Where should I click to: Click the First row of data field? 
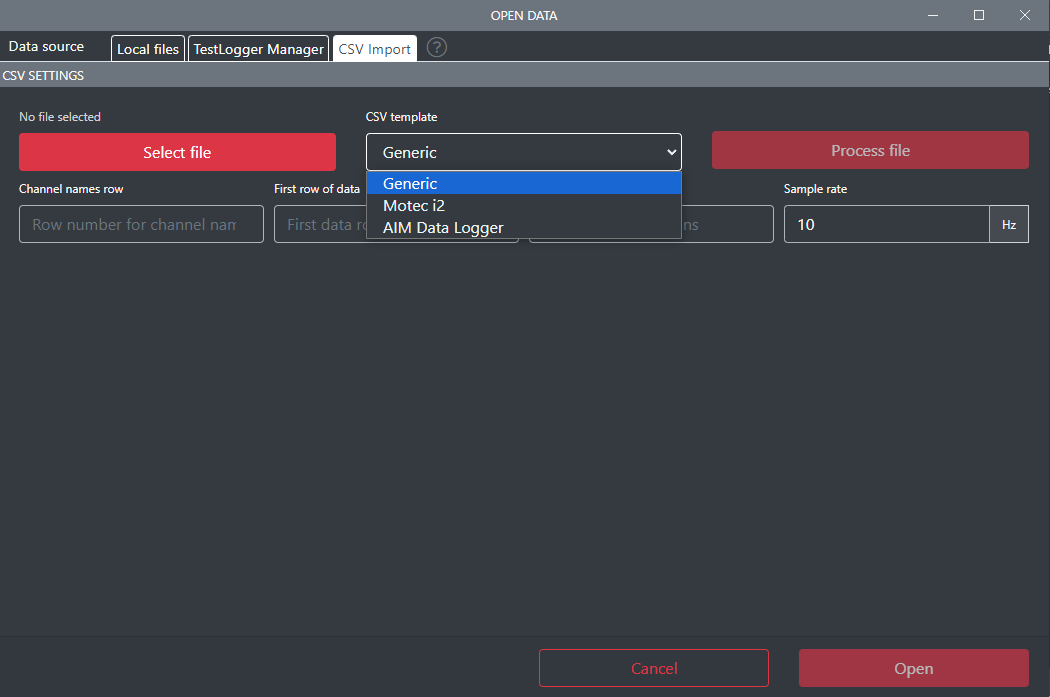click(320, 224)
